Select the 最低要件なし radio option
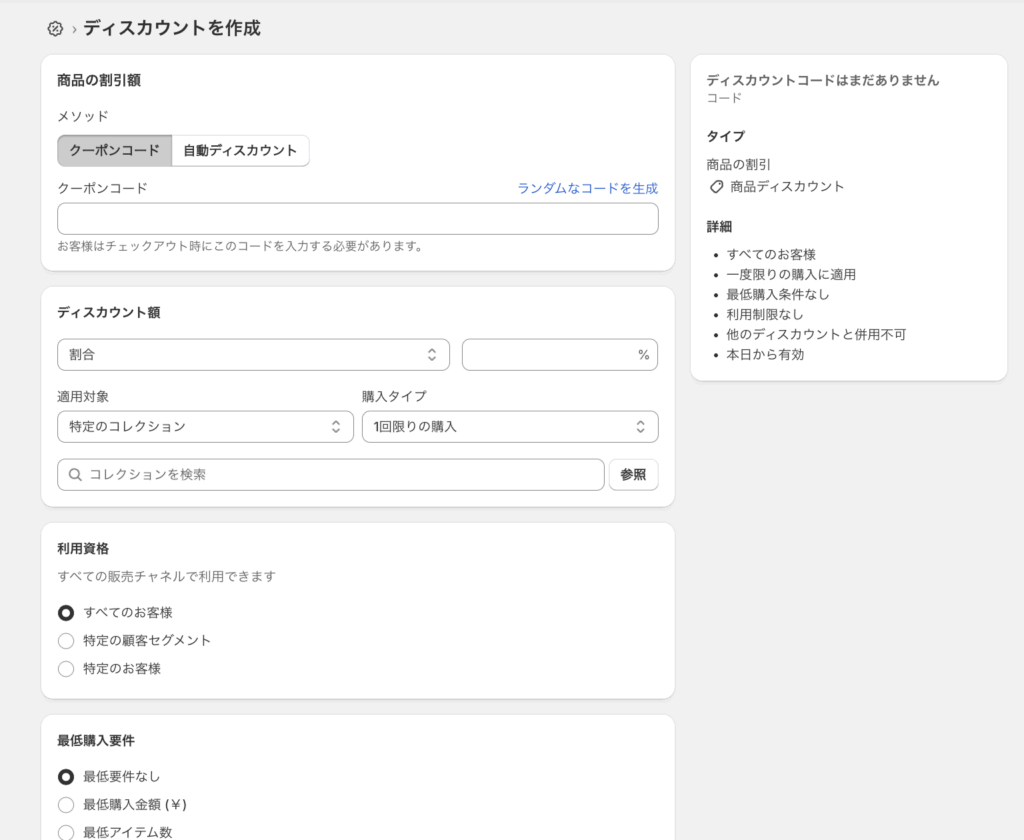The height and width of the screenshot is (840, 1024). (66, 777)
